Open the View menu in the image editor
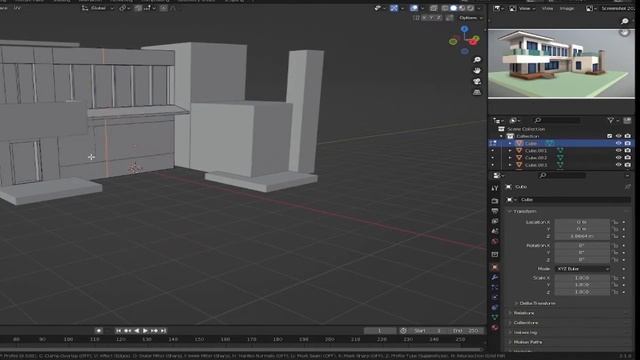640x360 pixels. click(x=547, y=8)
